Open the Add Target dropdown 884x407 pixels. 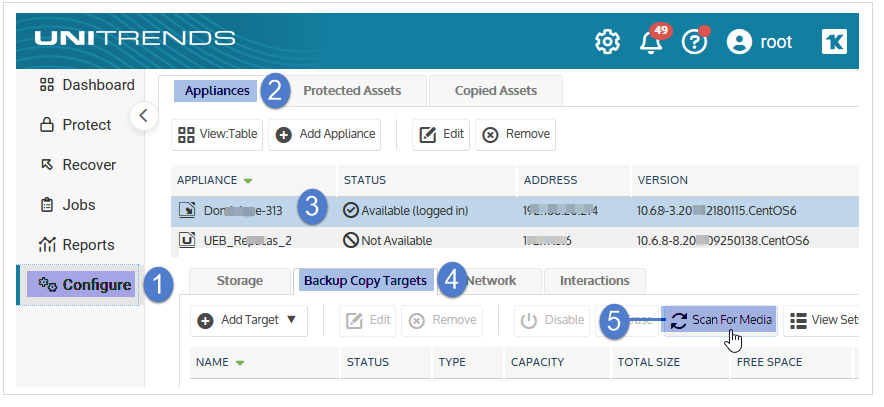point(249,321)
